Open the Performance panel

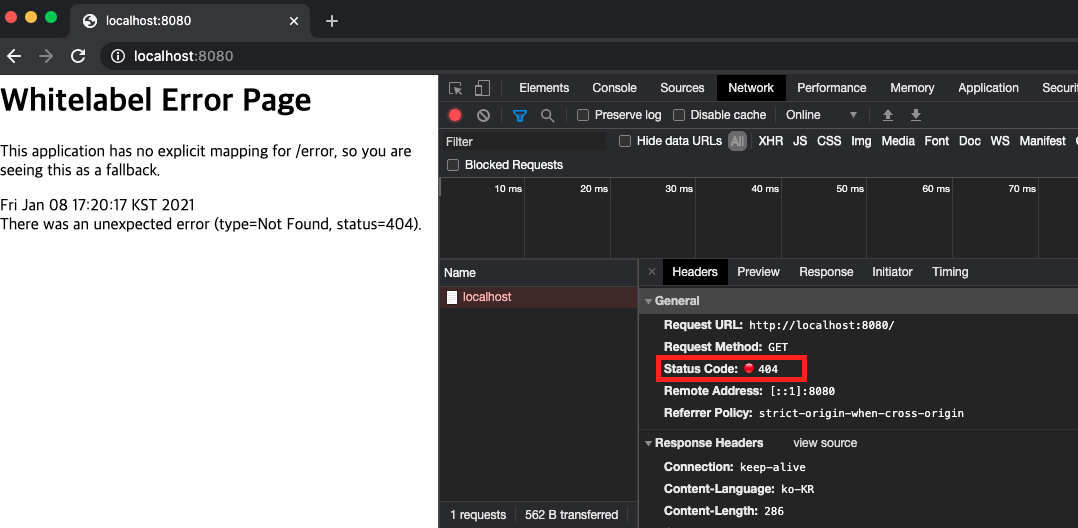coord(831,88)
